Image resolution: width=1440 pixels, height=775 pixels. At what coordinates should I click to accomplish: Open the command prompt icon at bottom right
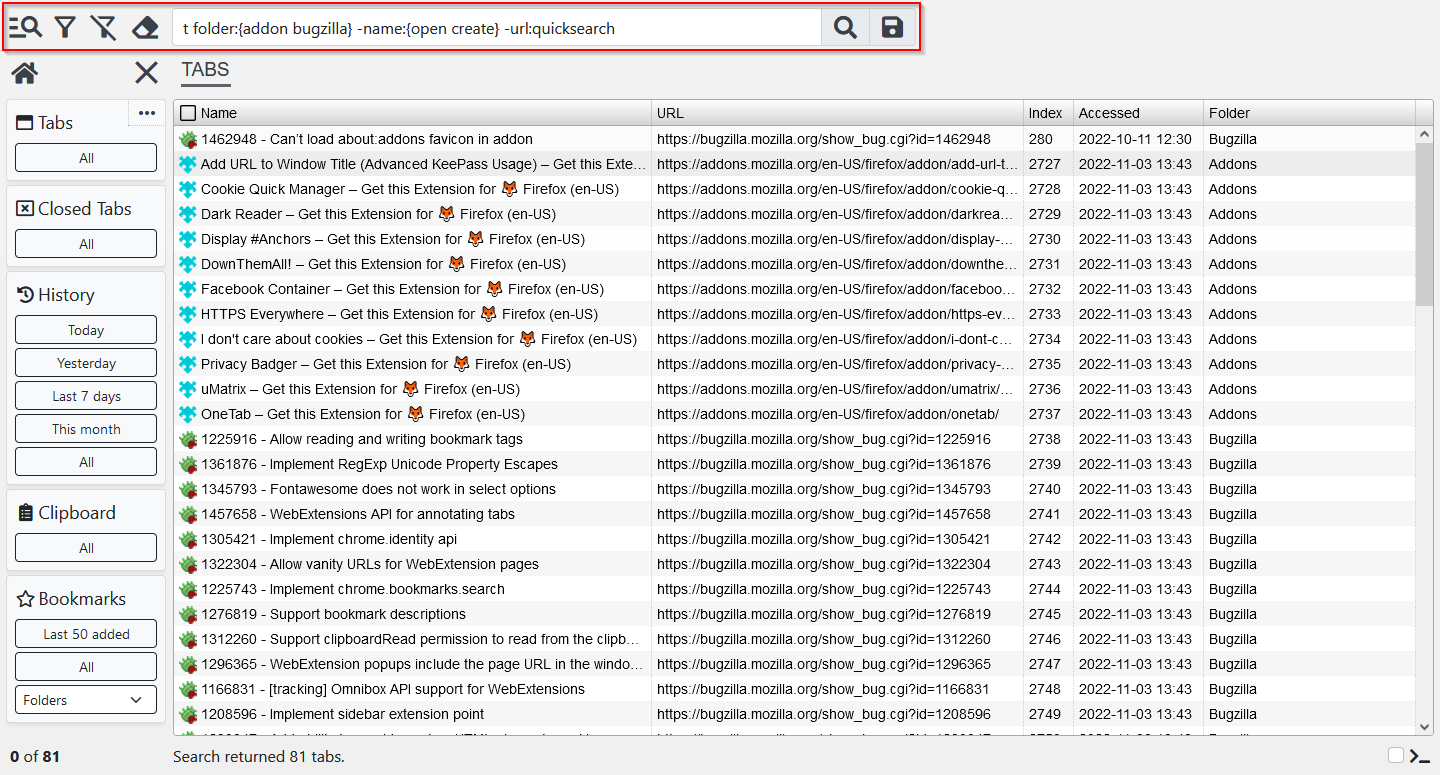(1419, 756)
